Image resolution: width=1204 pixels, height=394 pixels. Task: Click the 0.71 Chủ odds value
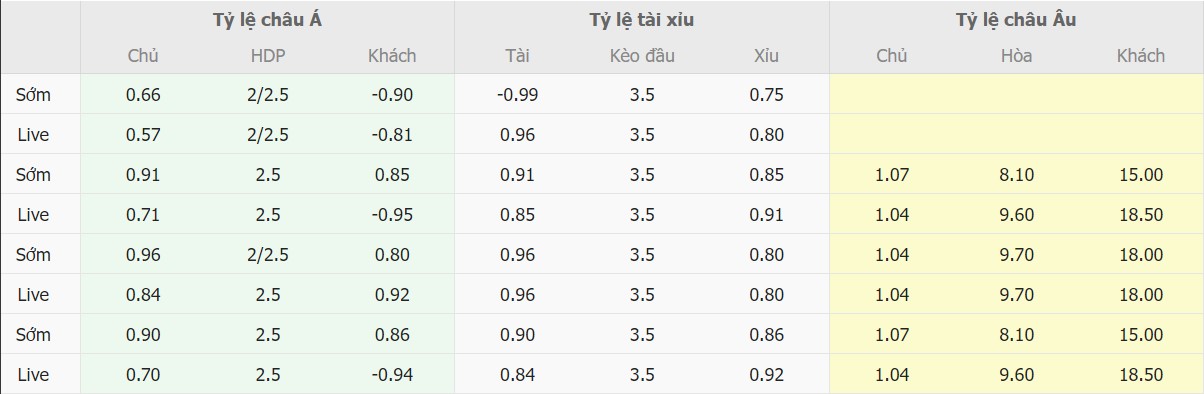click(x=143, y=215)
